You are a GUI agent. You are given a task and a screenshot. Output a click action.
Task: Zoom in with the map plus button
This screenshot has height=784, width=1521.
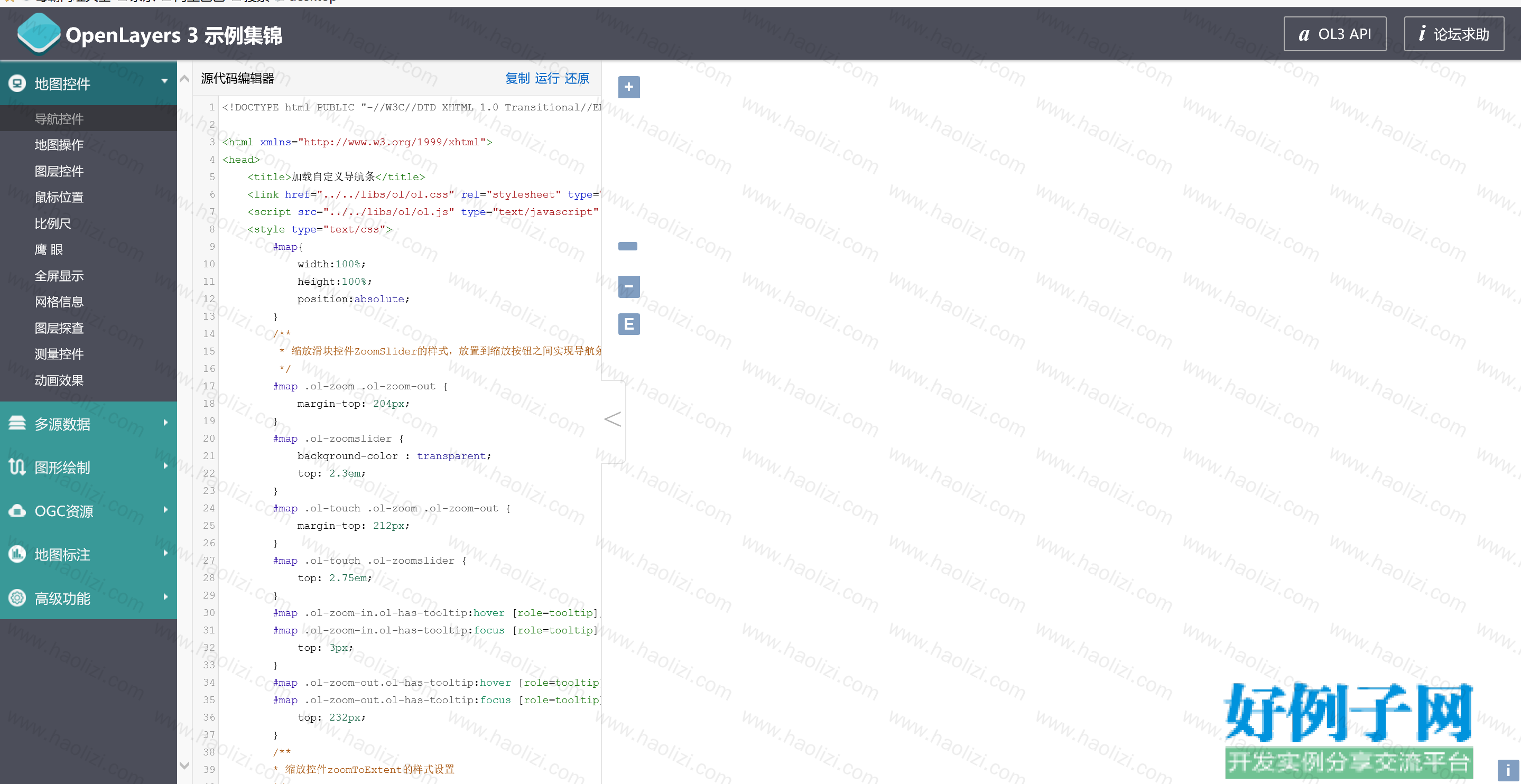coord(629,87)
